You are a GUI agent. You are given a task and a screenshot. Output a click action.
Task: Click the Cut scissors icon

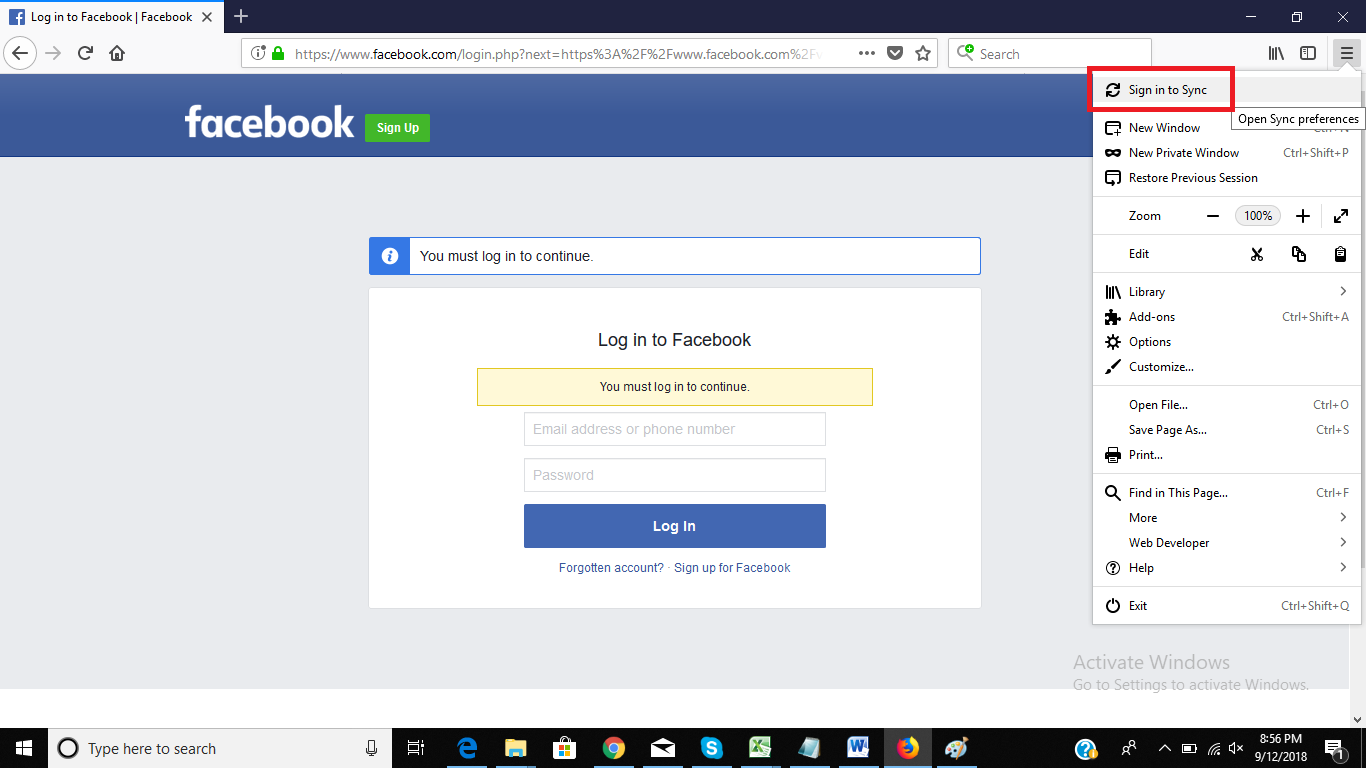1257,254
